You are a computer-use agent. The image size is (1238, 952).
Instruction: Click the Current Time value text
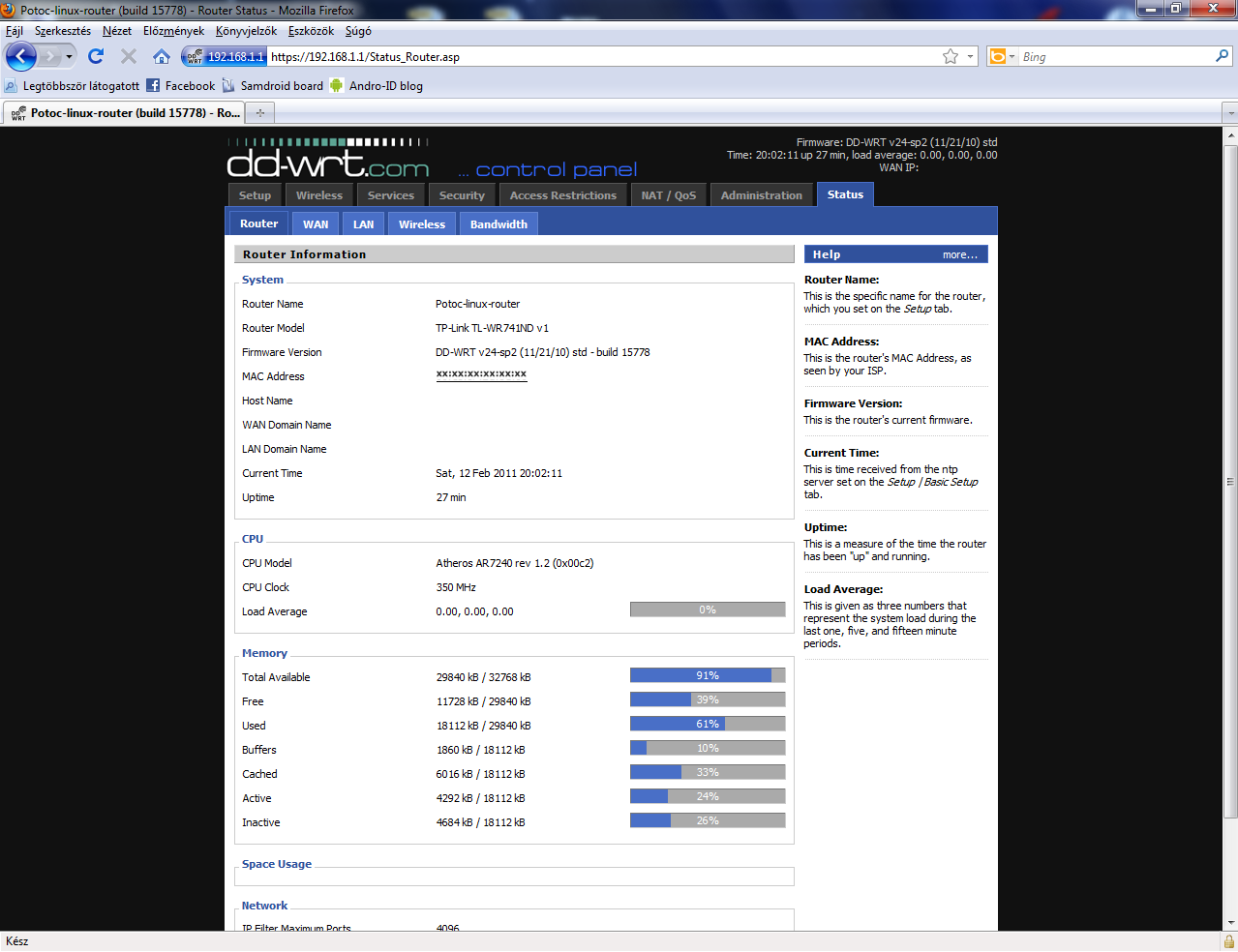pos(498,473)
